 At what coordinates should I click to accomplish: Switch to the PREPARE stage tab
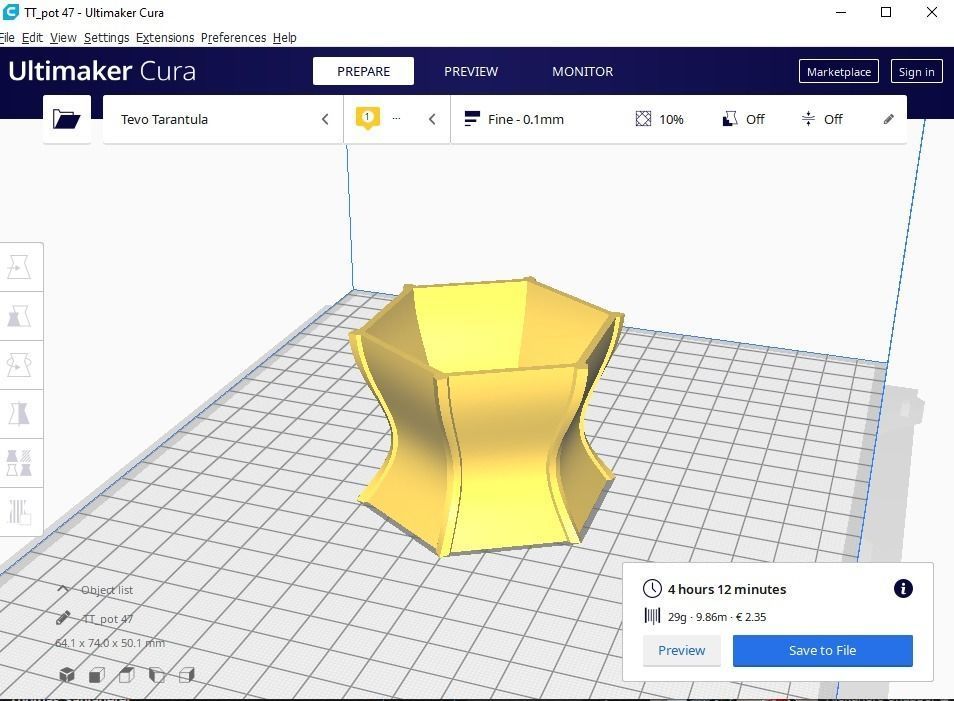363,71
